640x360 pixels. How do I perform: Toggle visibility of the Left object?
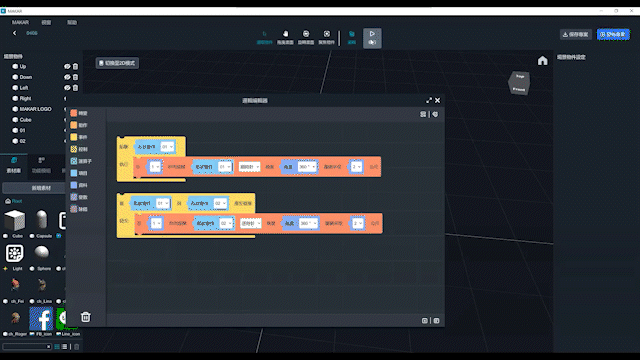coord(67,88)
